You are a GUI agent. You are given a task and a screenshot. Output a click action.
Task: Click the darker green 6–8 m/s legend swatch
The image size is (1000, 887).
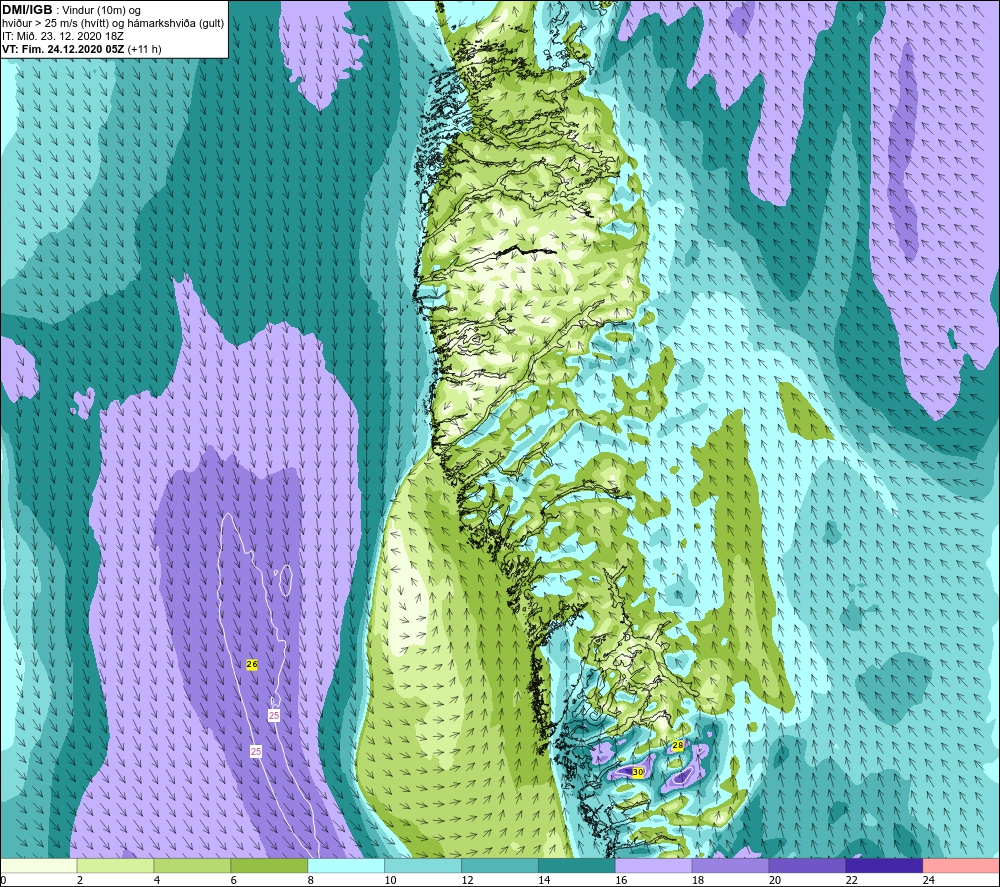click(269, 866)
